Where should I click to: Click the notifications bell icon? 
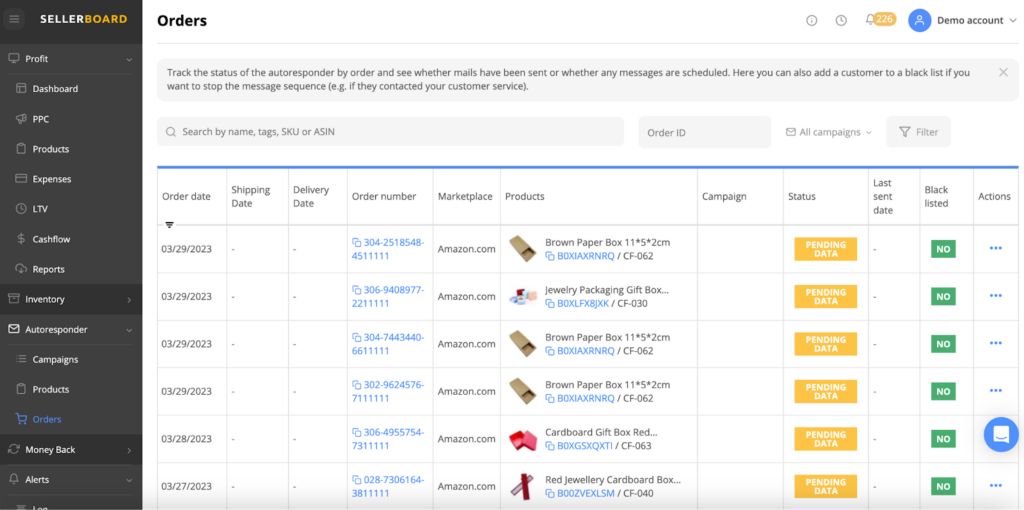(x=870, y=20)
